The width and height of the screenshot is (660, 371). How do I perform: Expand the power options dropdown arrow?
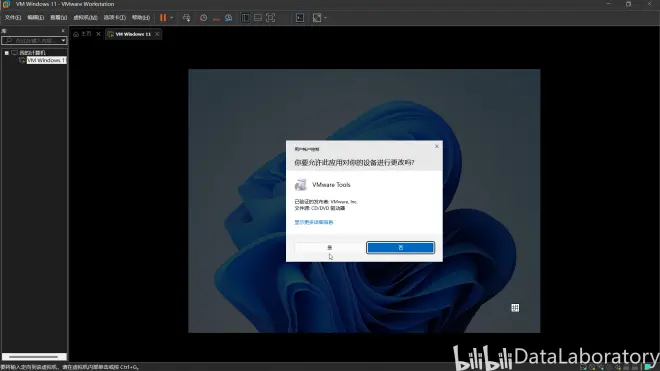171,18
